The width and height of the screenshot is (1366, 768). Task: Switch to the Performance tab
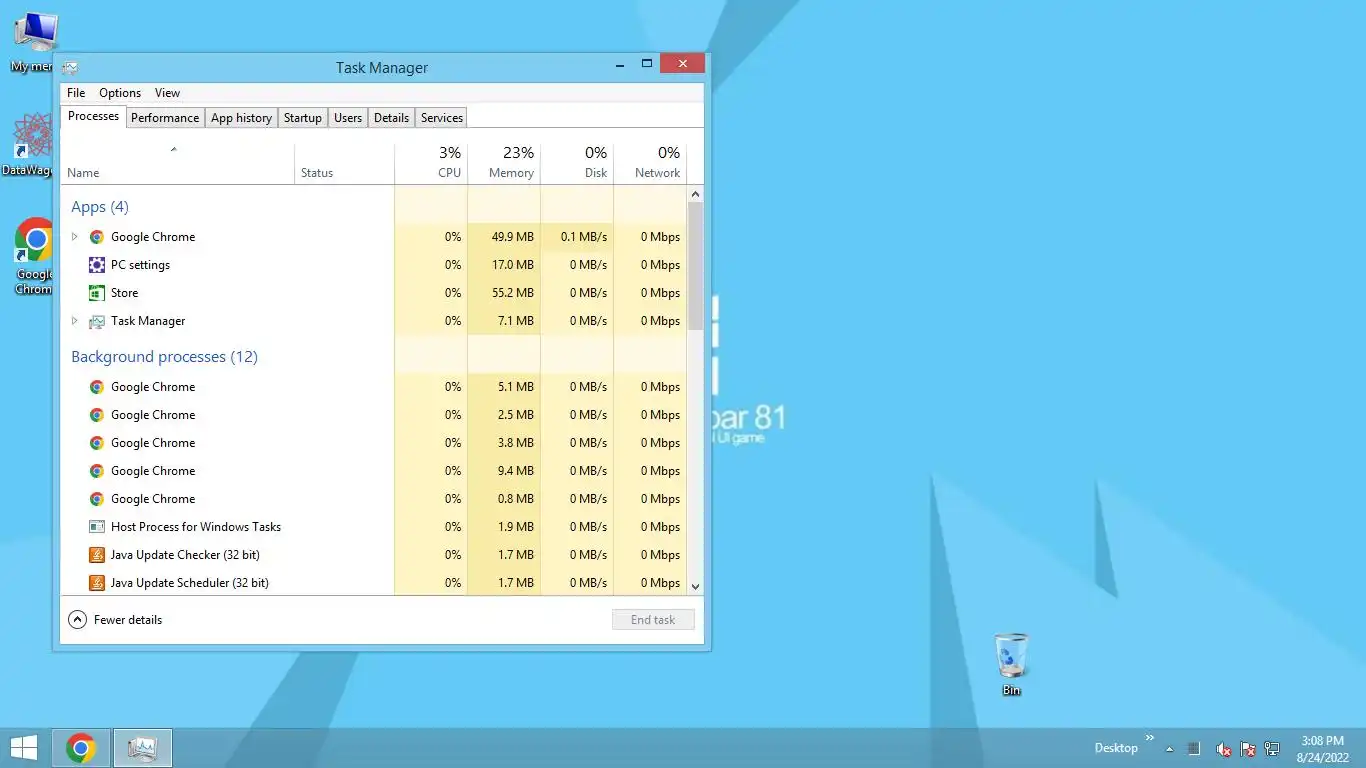pyautogui.click(x=165, y=118)
